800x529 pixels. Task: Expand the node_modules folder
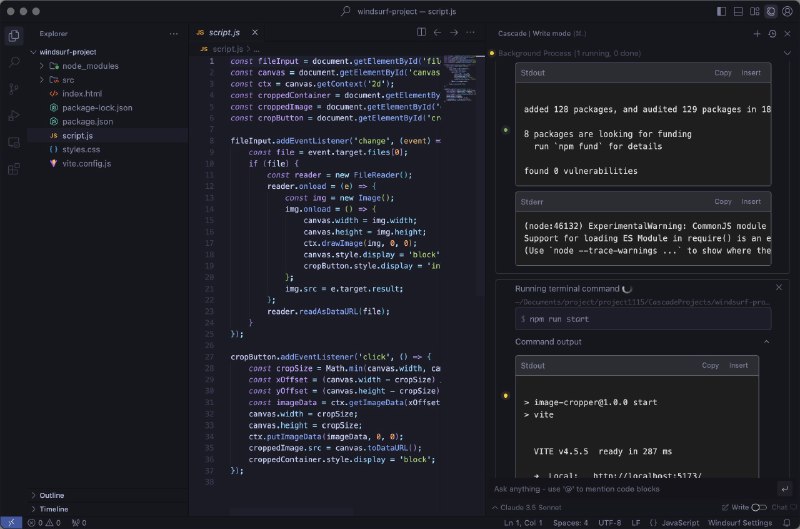tap(42, 66)
